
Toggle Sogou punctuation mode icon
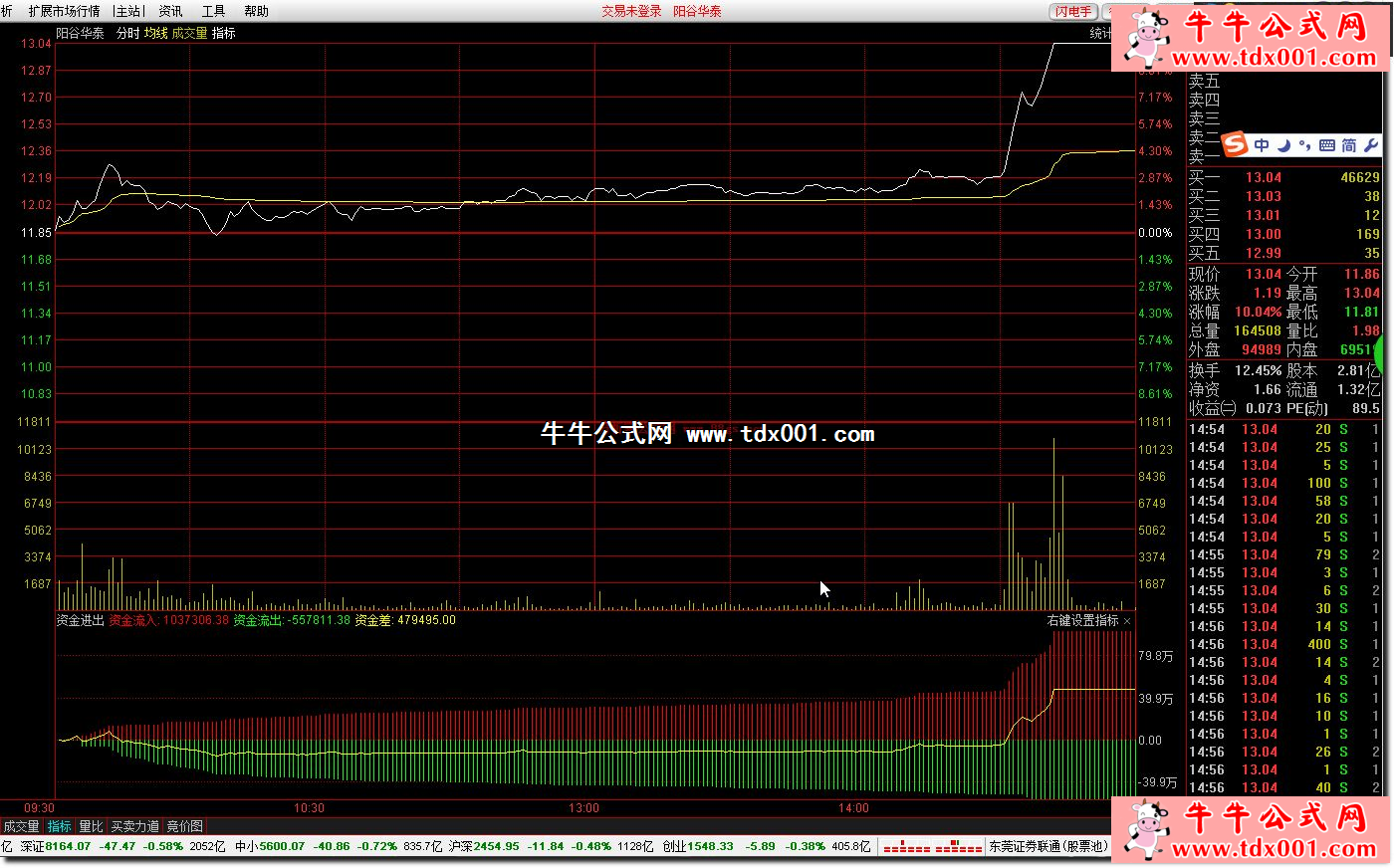tap(1304, 145)
